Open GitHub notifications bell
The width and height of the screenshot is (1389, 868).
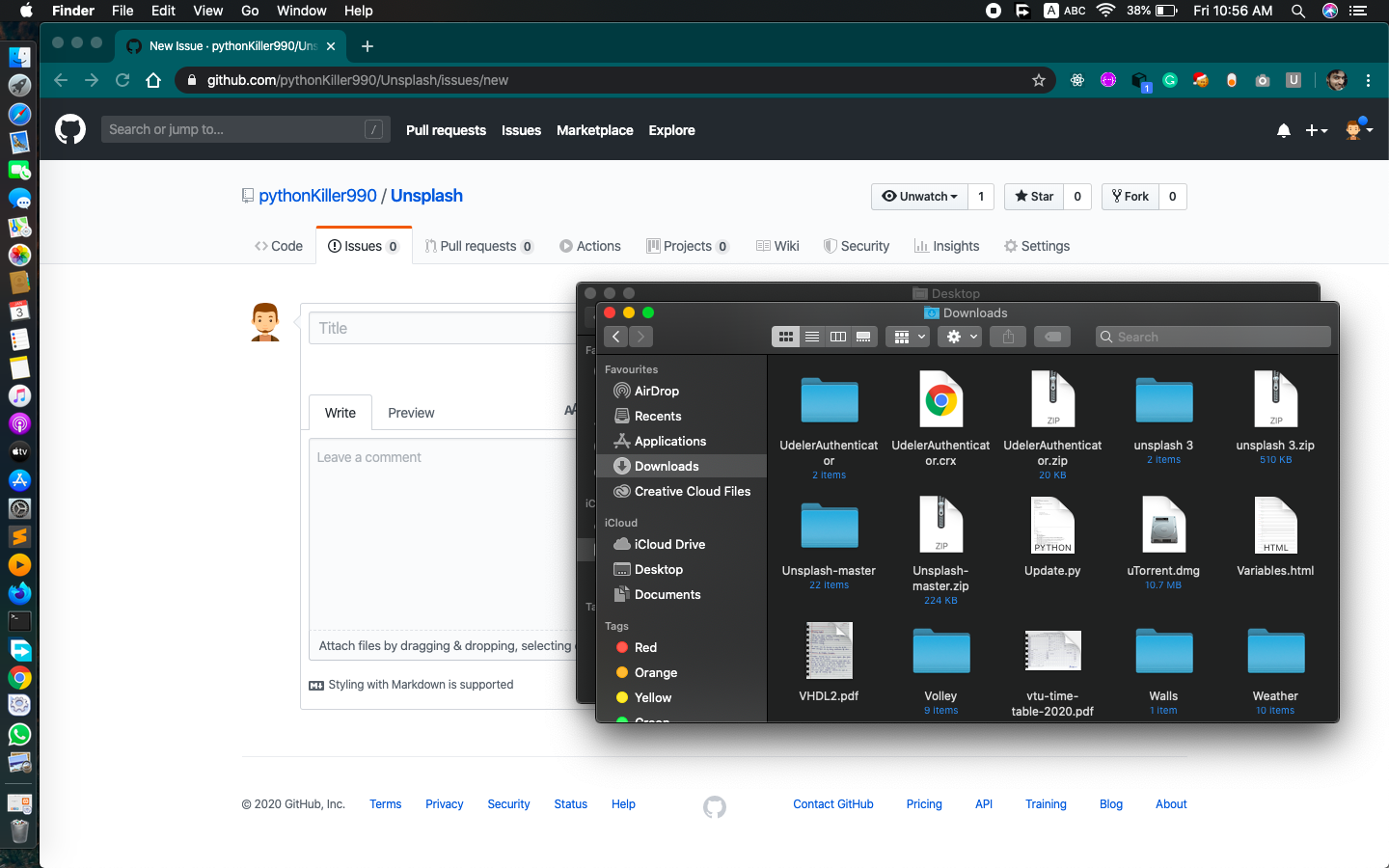point(1284,130)
